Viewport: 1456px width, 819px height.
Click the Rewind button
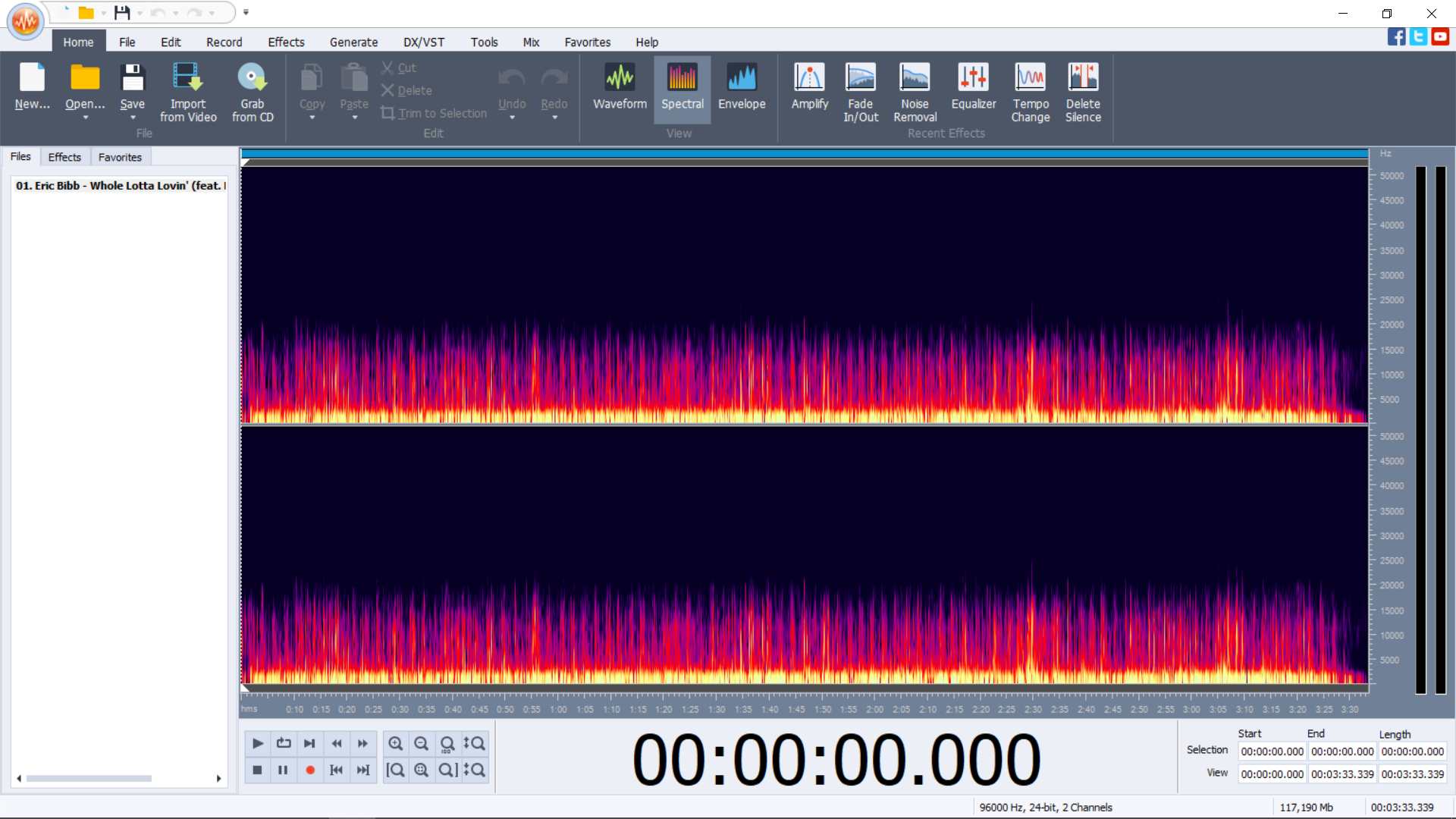pos(336,744)
